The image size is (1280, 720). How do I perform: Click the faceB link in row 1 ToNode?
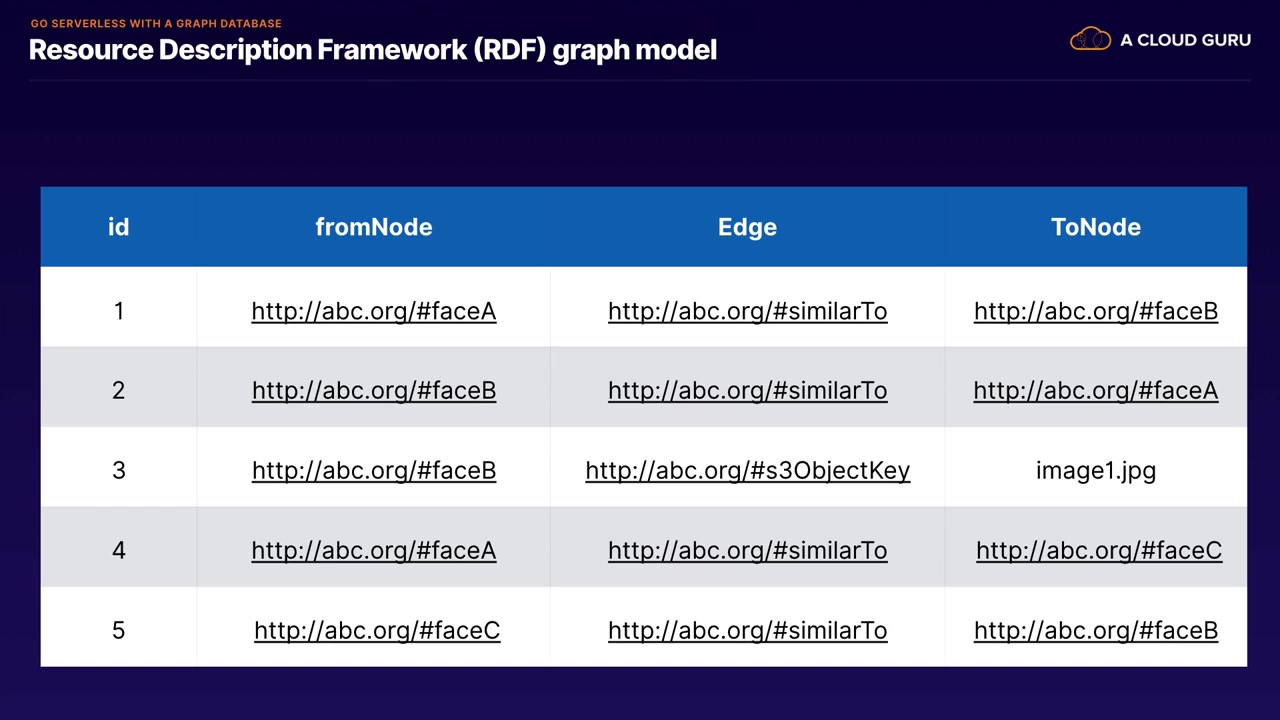click(x=1095, y=311)
